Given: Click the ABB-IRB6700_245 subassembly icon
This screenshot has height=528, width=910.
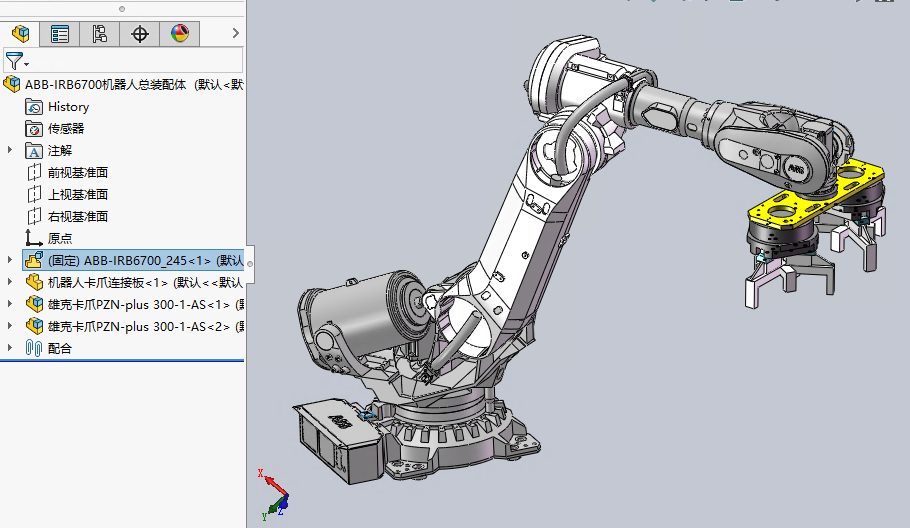Looking at the screenshot, I should (34, 260).
